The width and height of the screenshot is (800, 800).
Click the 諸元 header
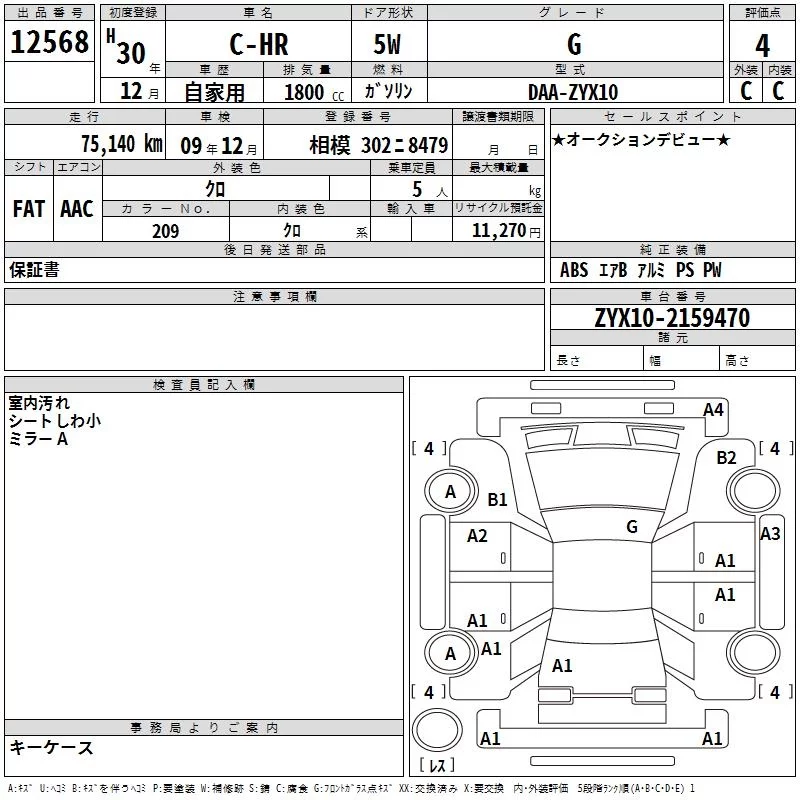pos(673,338)
